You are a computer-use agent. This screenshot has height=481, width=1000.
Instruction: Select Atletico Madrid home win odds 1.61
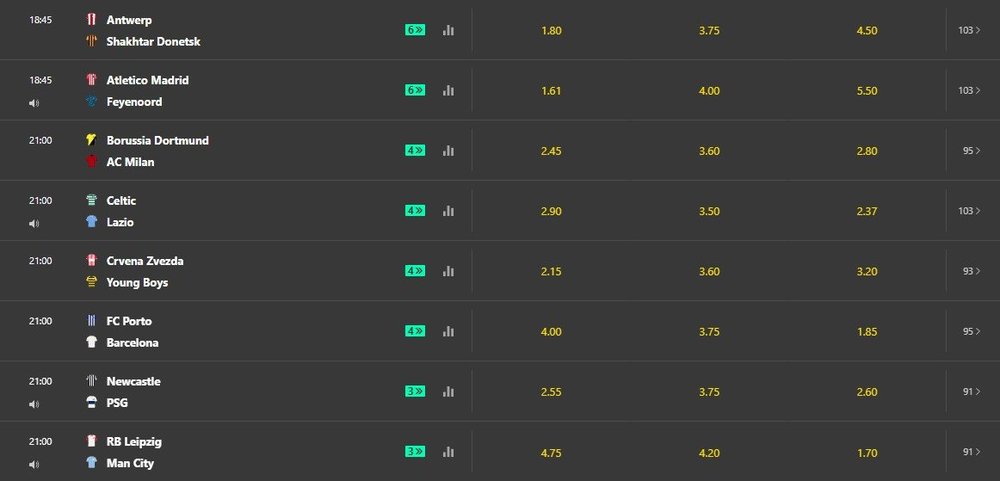[x=551, y=91]
